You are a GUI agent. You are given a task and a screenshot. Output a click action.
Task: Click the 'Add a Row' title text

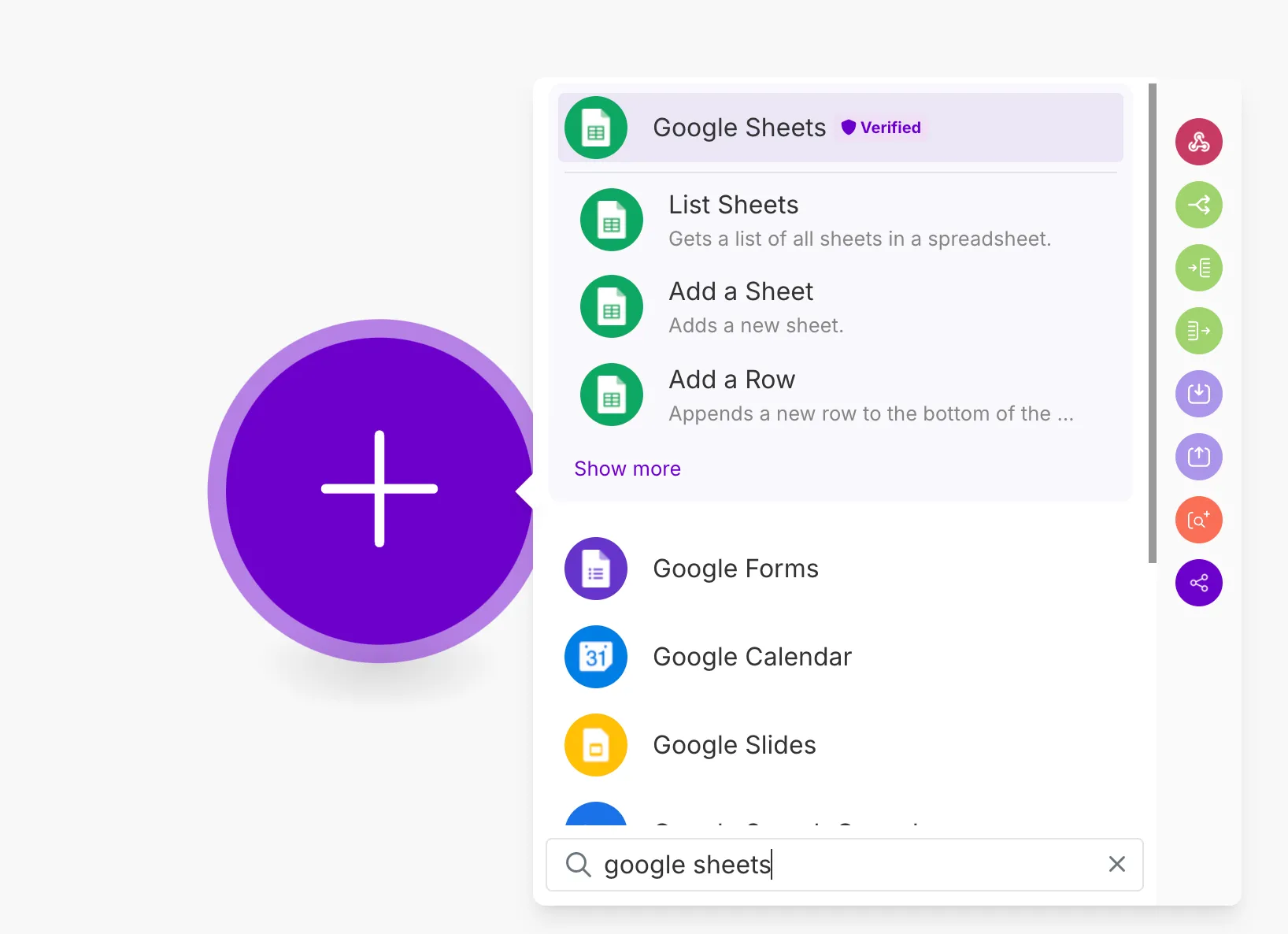click(x=731, y=380)
